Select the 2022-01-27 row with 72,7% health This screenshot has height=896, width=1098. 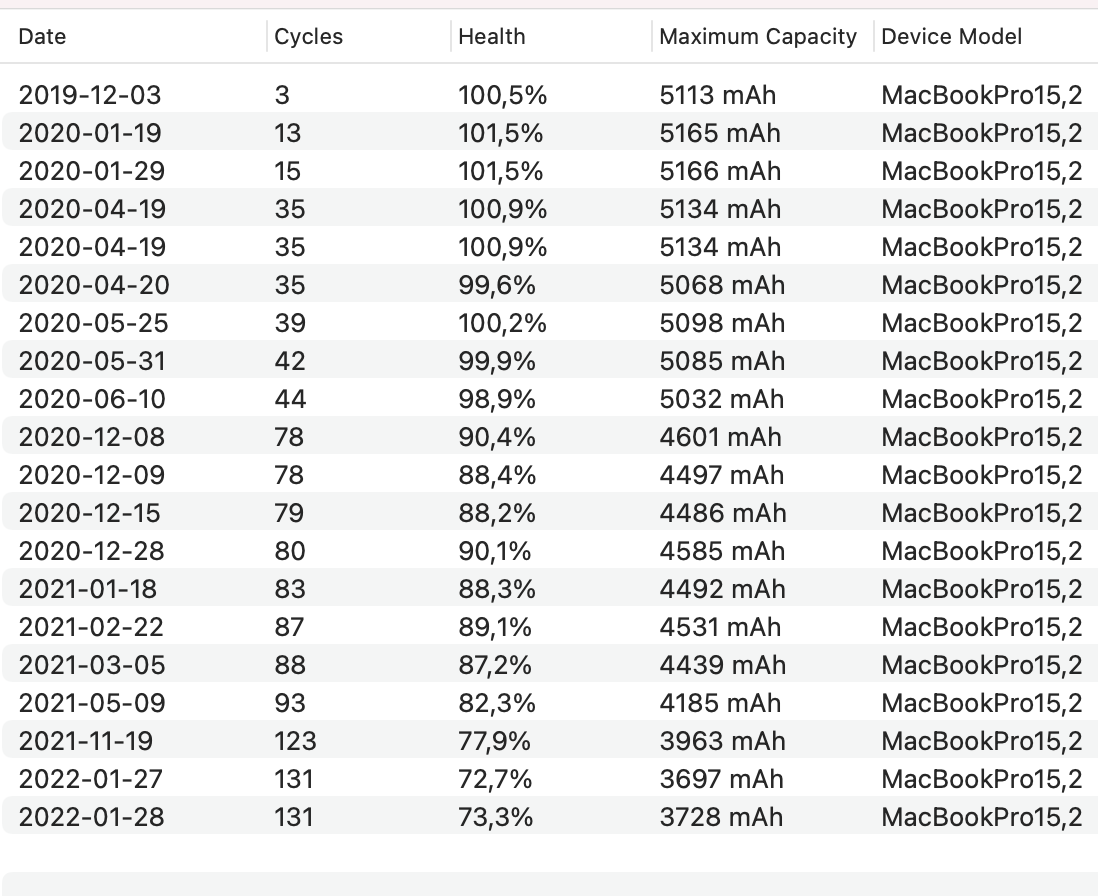(x=550, y=779)
